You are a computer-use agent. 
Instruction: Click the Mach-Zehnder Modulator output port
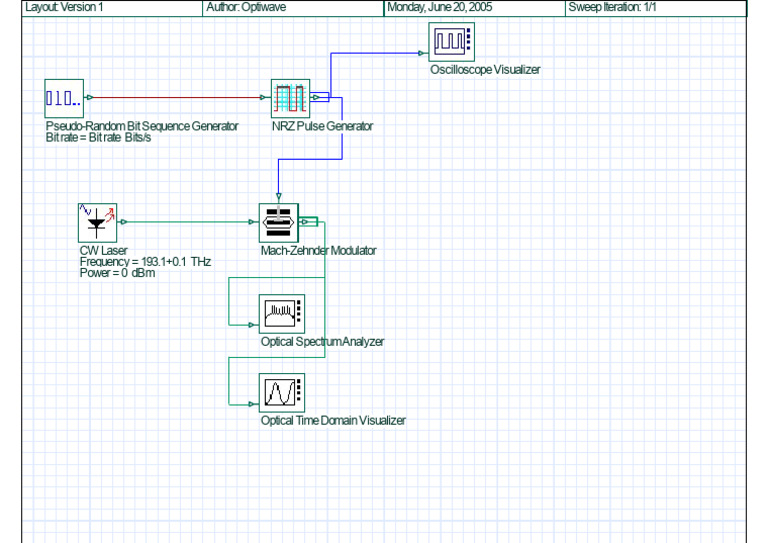click(x=304, y=222)
